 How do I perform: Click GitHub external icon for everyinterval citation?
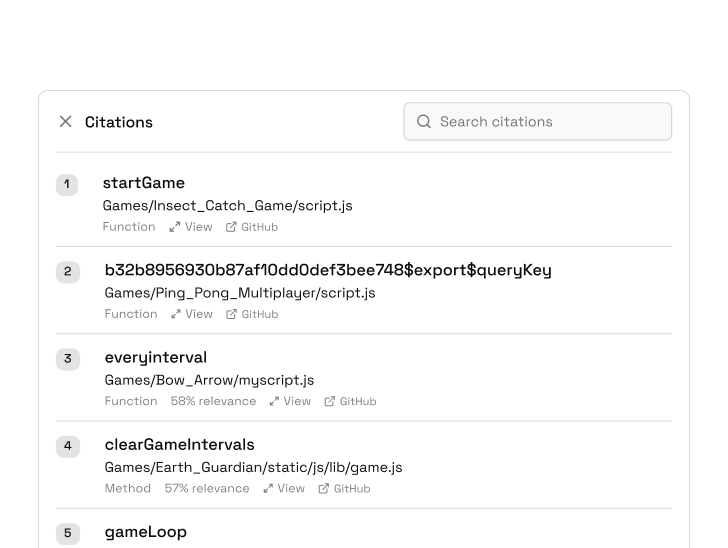(330, 401)
